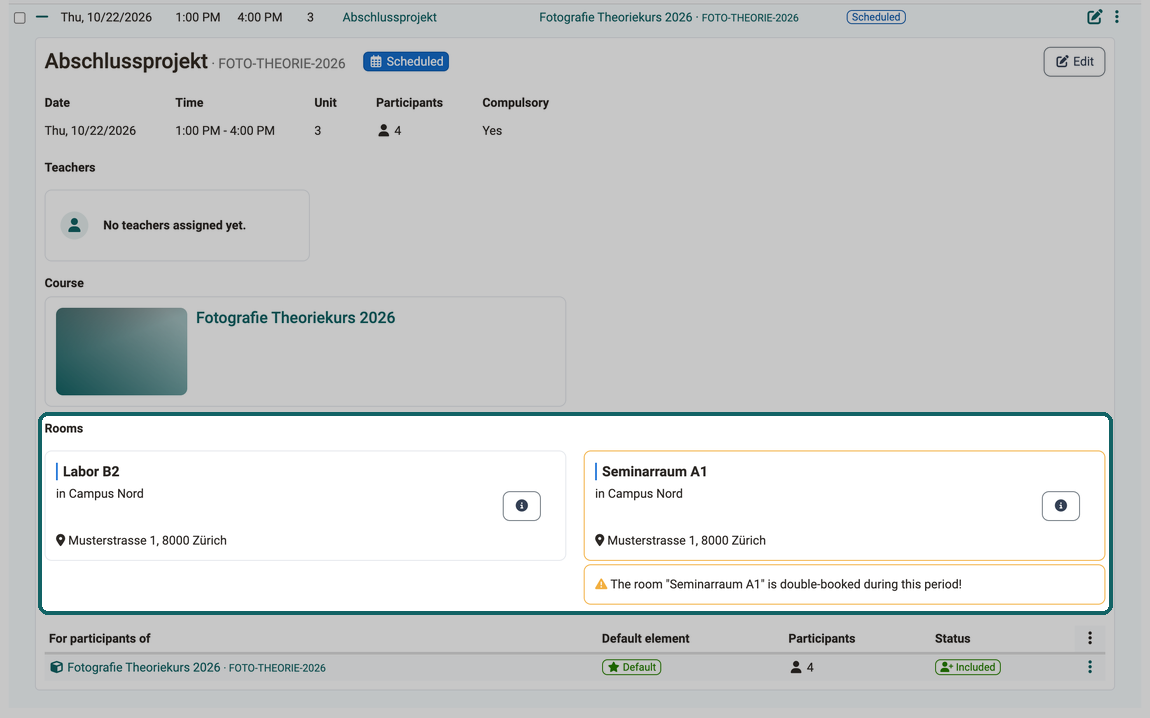The width and height of the screenshot is (1150, 718).
Task: Open Fotografie Theoriekurs 2026 link in participants table
Action: click(144, 667)
